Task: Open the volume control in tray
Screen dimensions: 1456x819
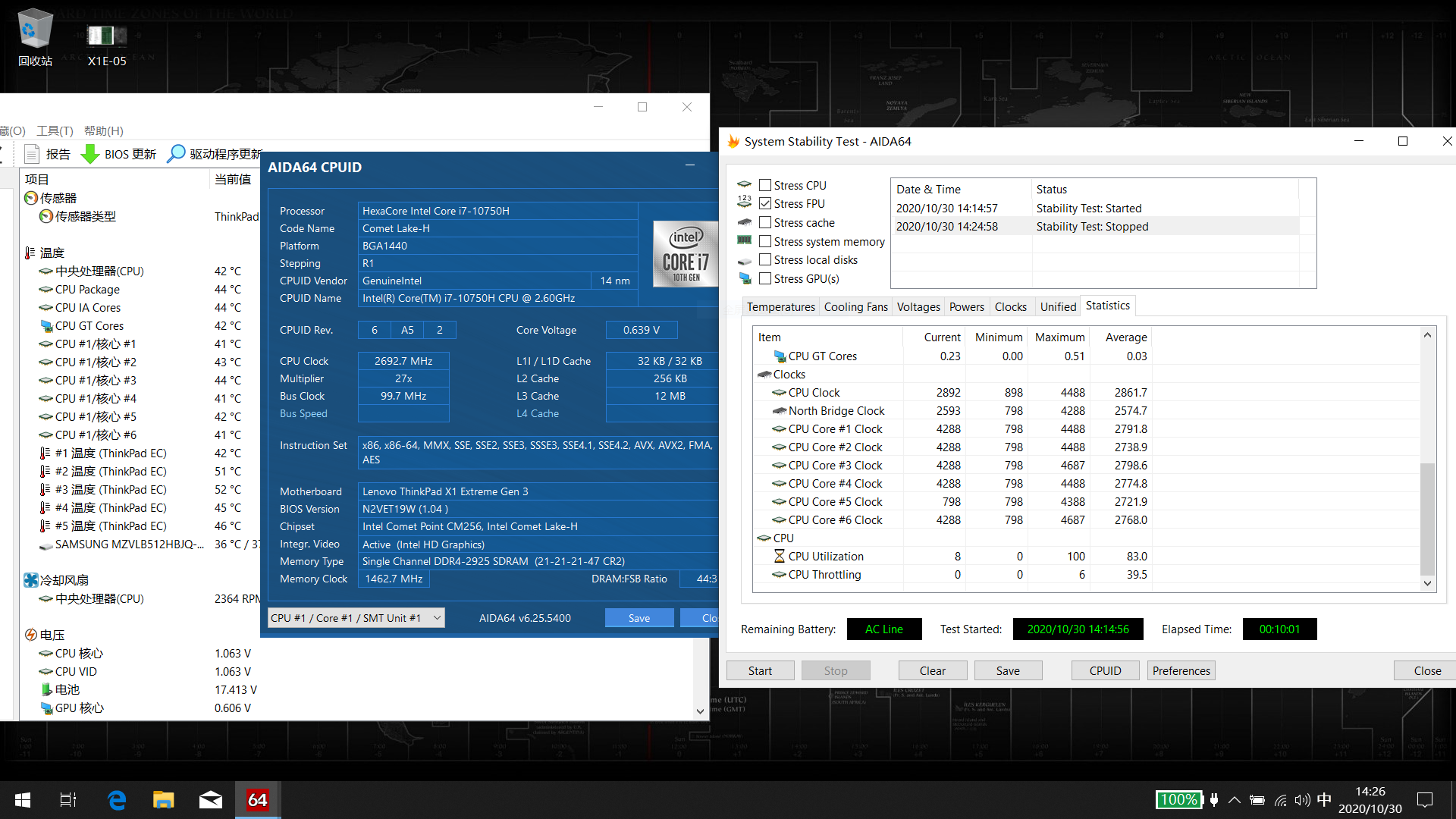Action: tap(1303, 800)
